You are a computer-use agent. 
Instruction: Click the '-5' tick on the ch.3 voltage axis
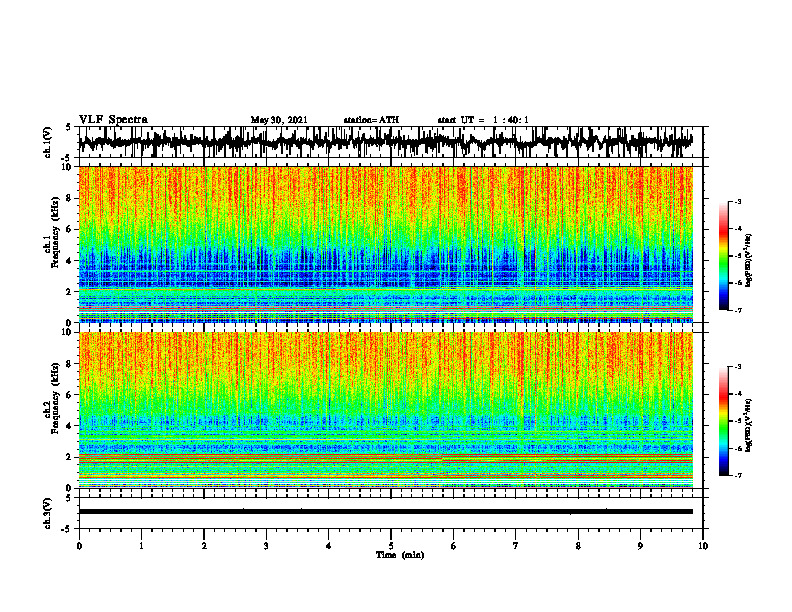pyautogui.click(x=67, y=529)
